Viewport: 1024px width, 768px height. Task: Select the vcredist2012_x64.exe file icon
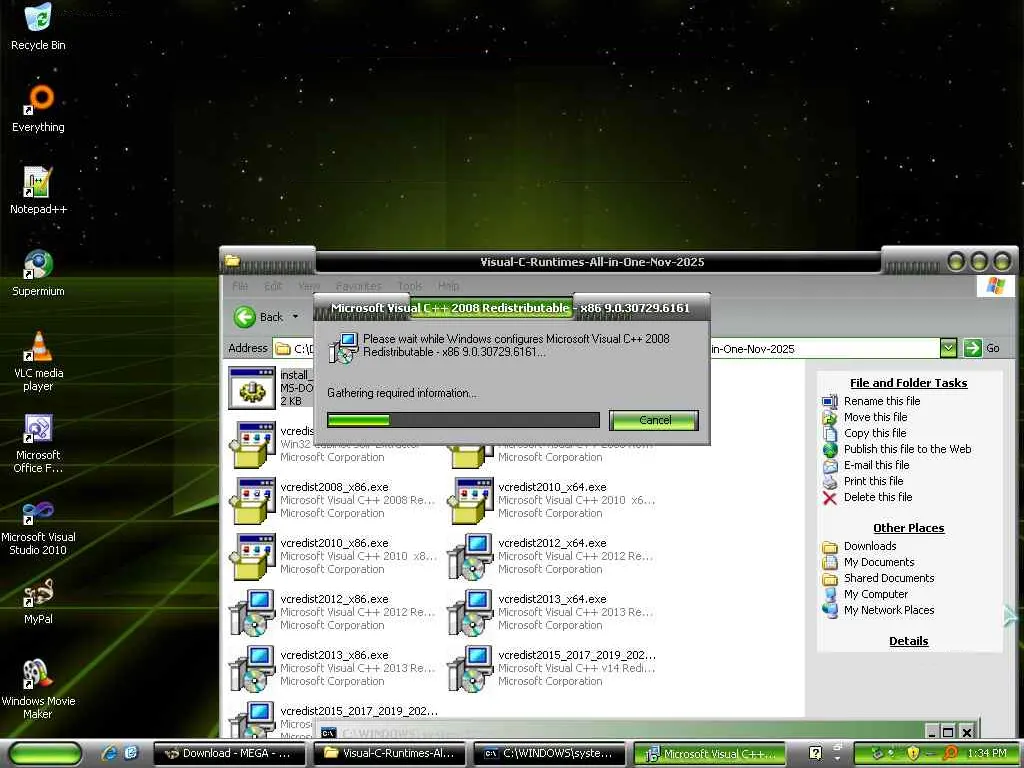pos(470,556)
